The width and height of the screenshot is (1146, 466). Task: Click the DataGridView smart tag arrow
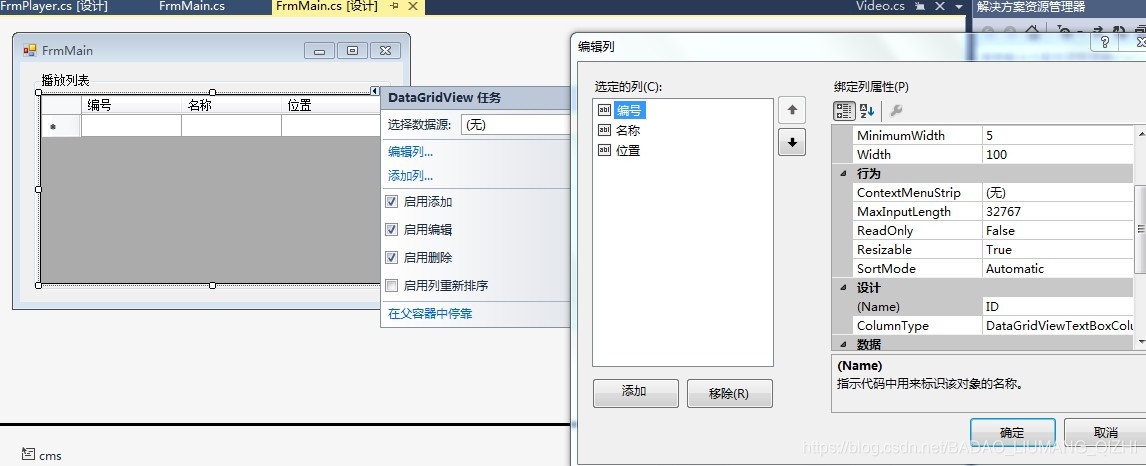[x=375, y=91]
